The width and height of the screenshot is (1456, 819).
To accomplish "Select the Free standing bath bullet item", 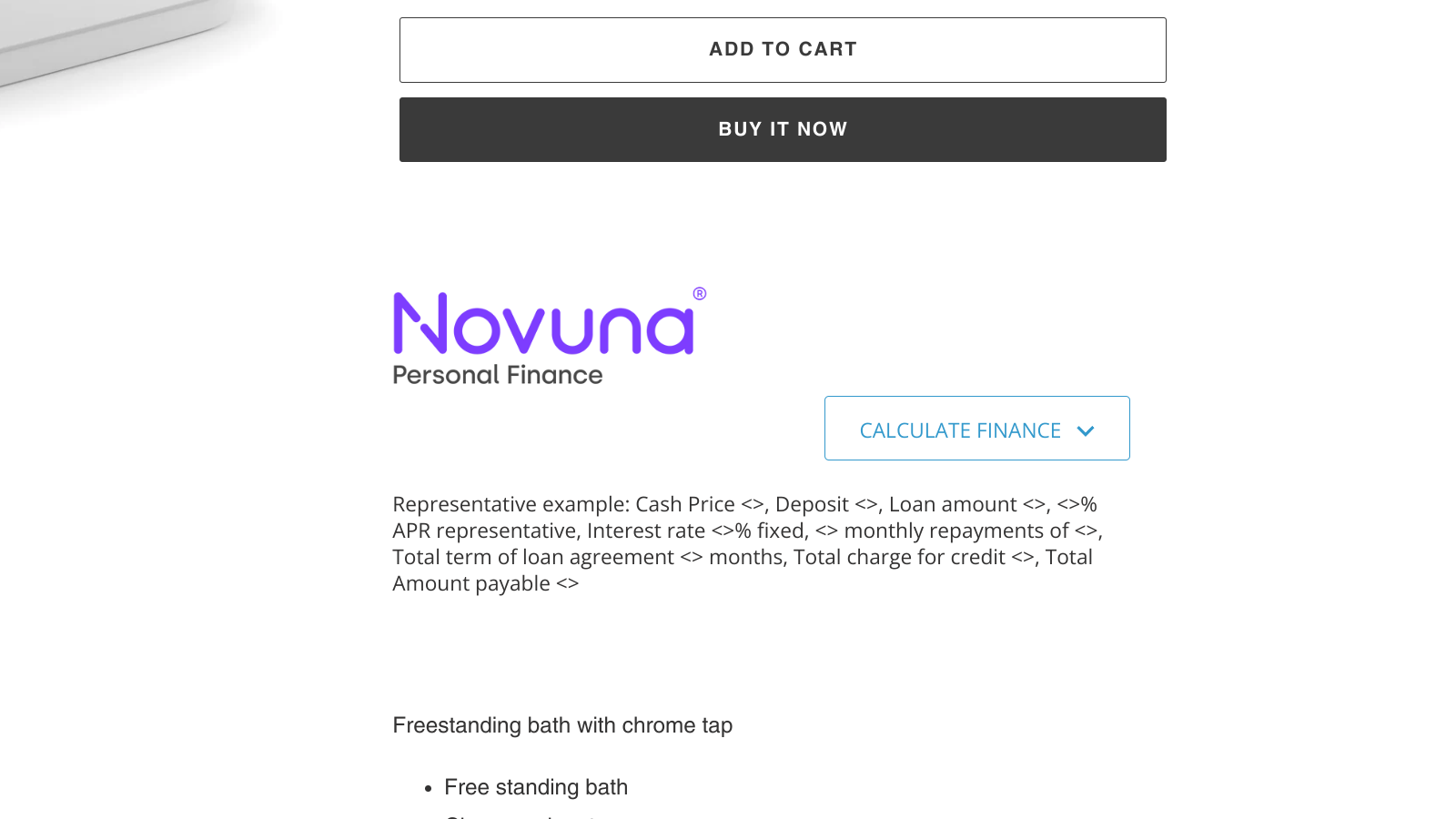I will (x=536, y=786).
